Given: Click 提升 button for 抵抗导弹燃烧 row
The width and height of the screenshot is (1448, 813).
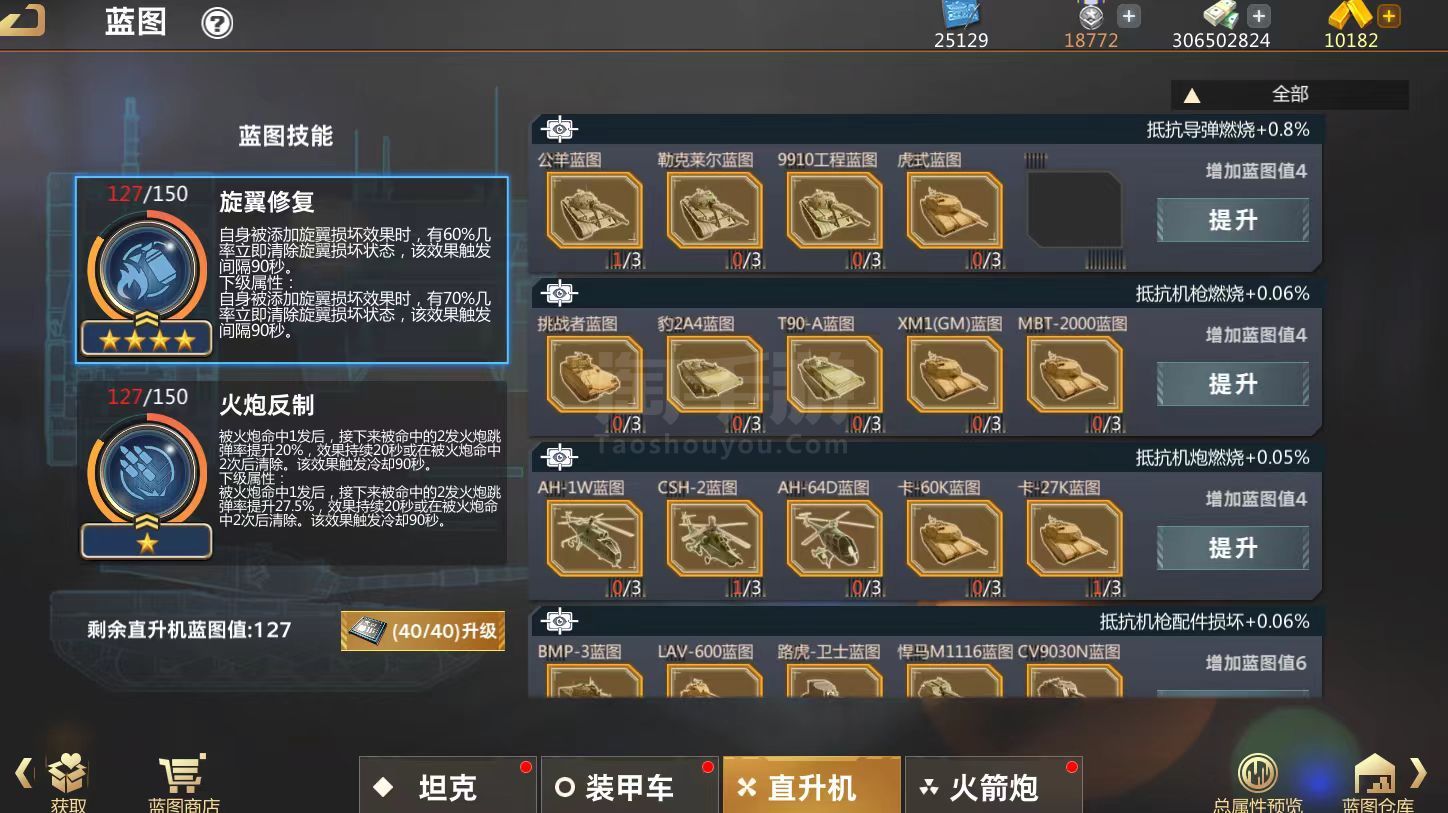Looking at the screenshot, I should coord(1233,220).
